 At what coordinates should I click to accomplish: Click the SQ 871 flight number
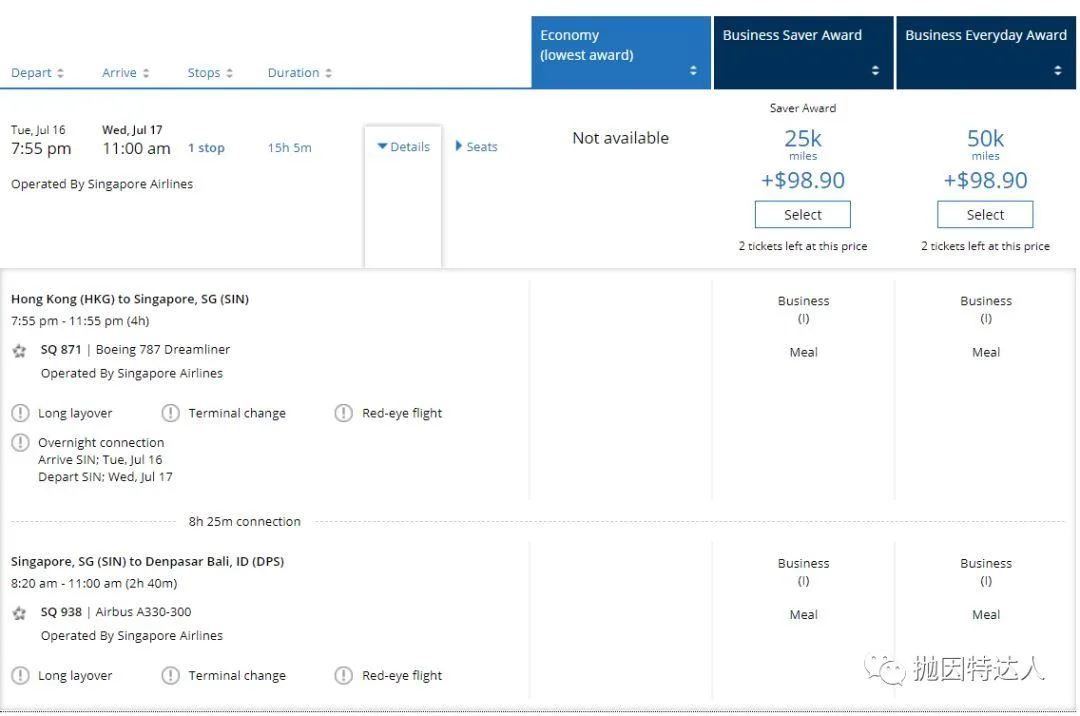pos(61,350)
